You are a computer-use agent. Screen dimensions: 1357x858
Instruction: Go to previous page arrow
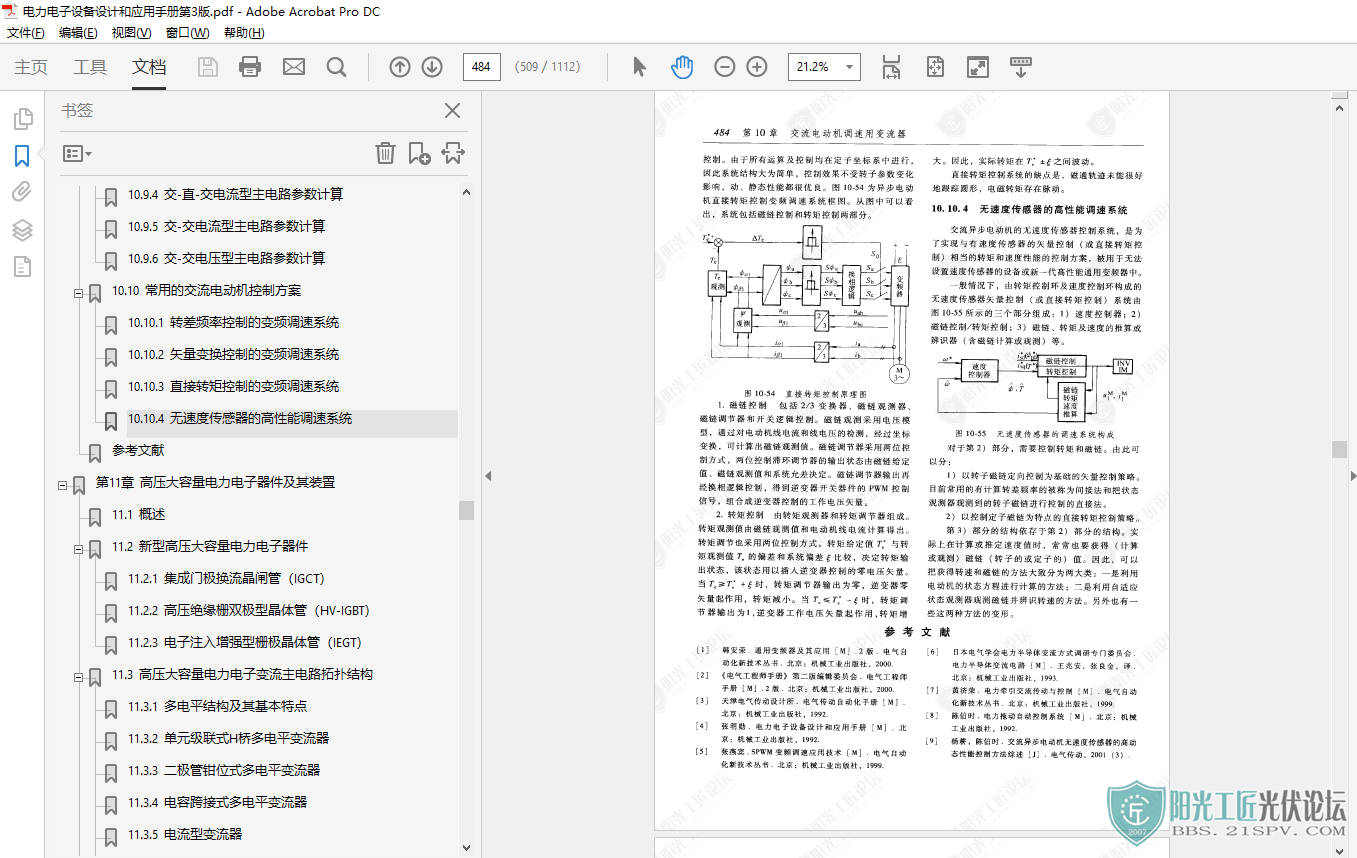400,67
